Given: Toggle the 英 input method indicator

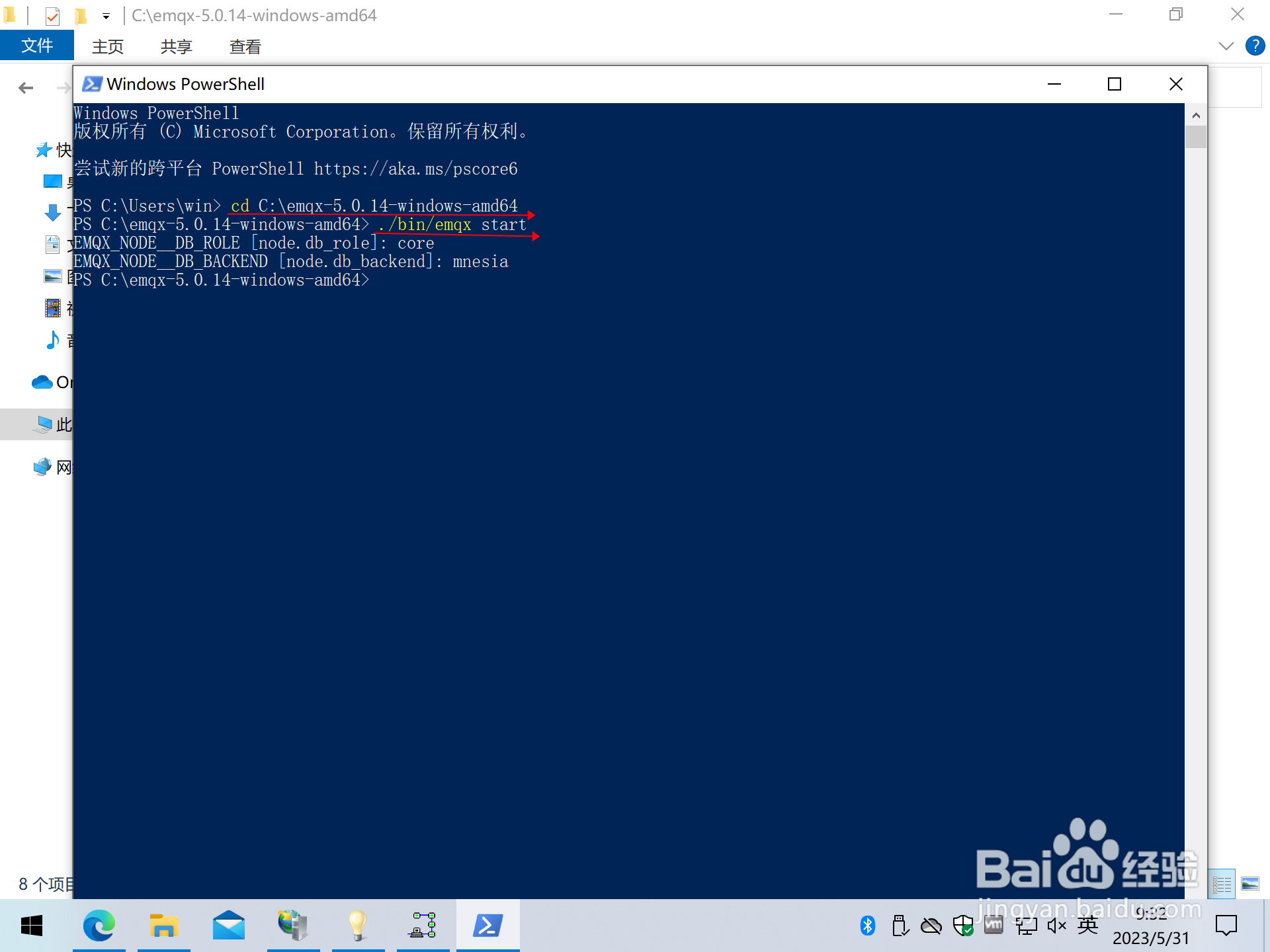Looking at the screenshot, I should click(1088, 926).
